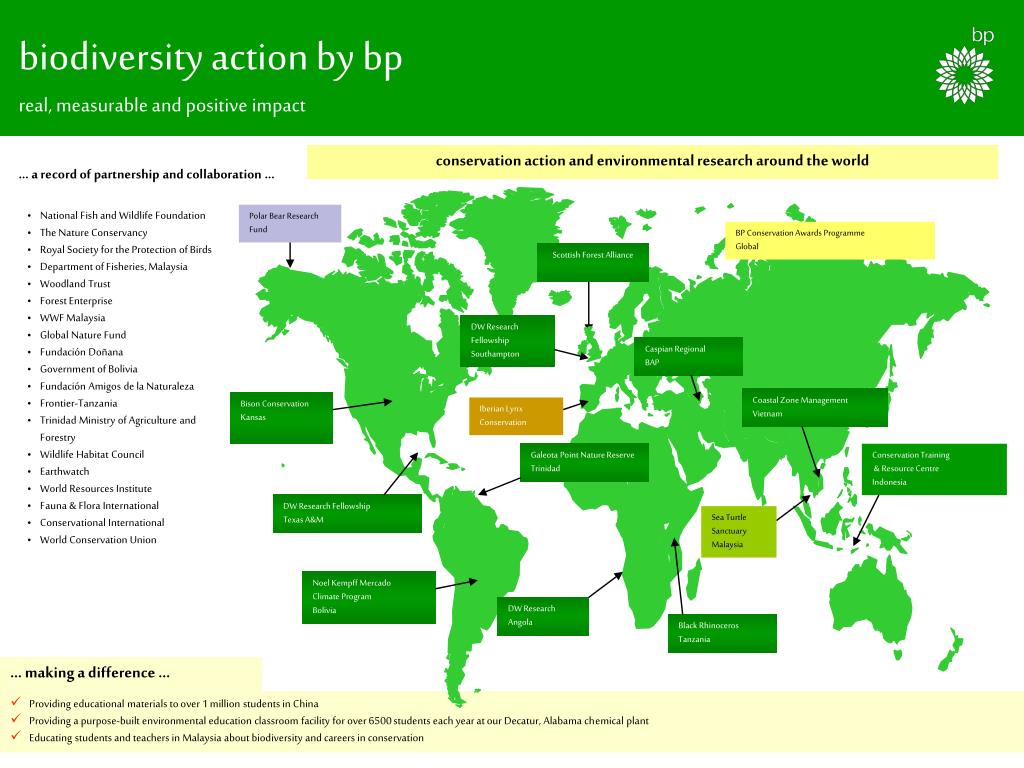Click the red checkmark beside Malaysia educating line
Screen dimensions: 1024x768
(x=16, y=735)
